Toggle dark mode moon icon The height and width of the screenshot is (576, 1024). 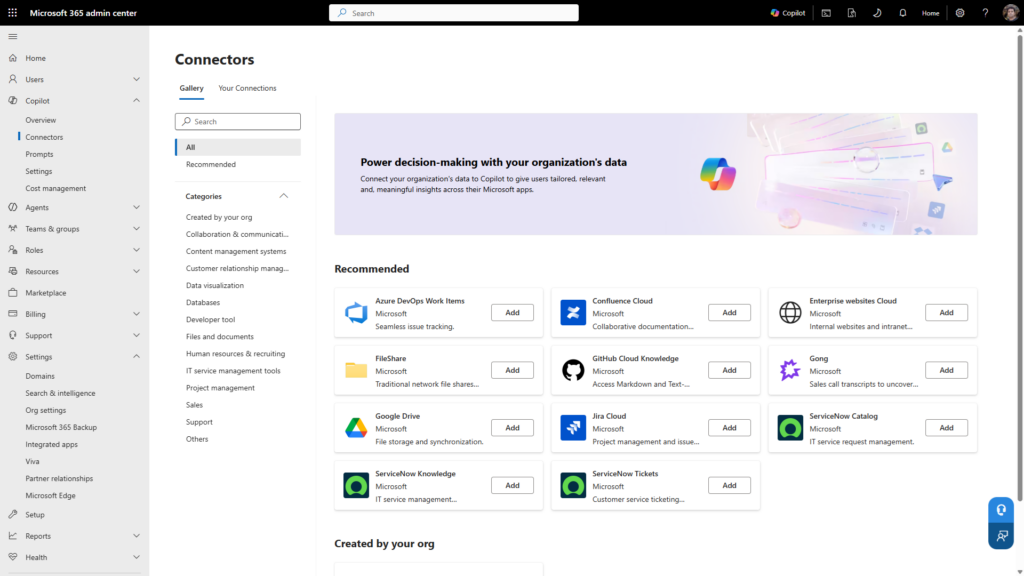point(877,12)
